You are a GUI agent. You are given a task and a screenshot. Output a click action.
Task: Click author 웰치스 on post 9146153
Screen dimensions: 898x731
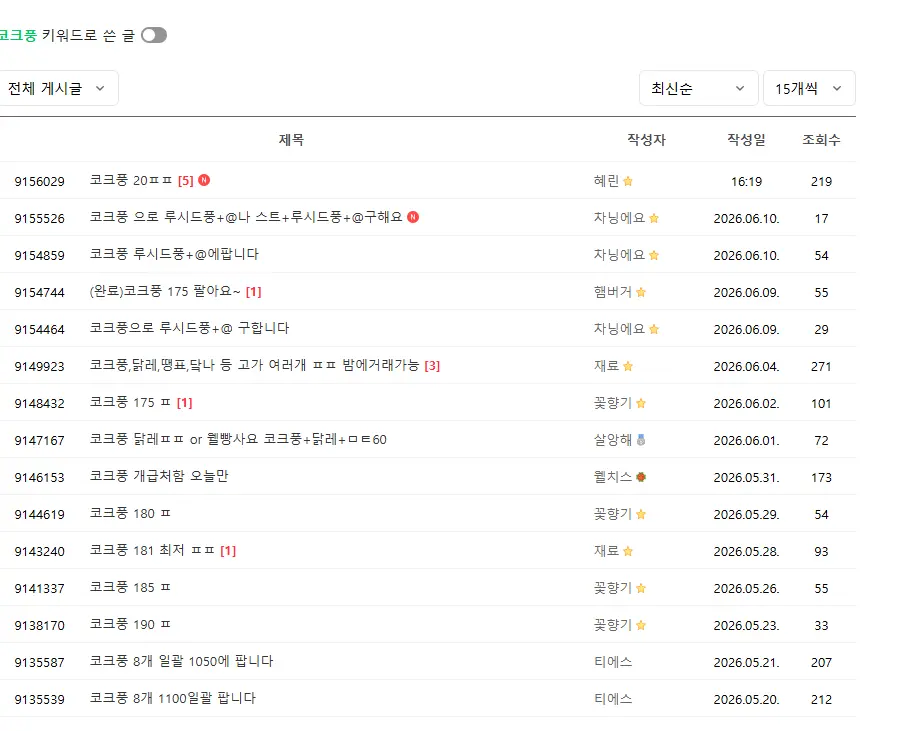point(613,477)
